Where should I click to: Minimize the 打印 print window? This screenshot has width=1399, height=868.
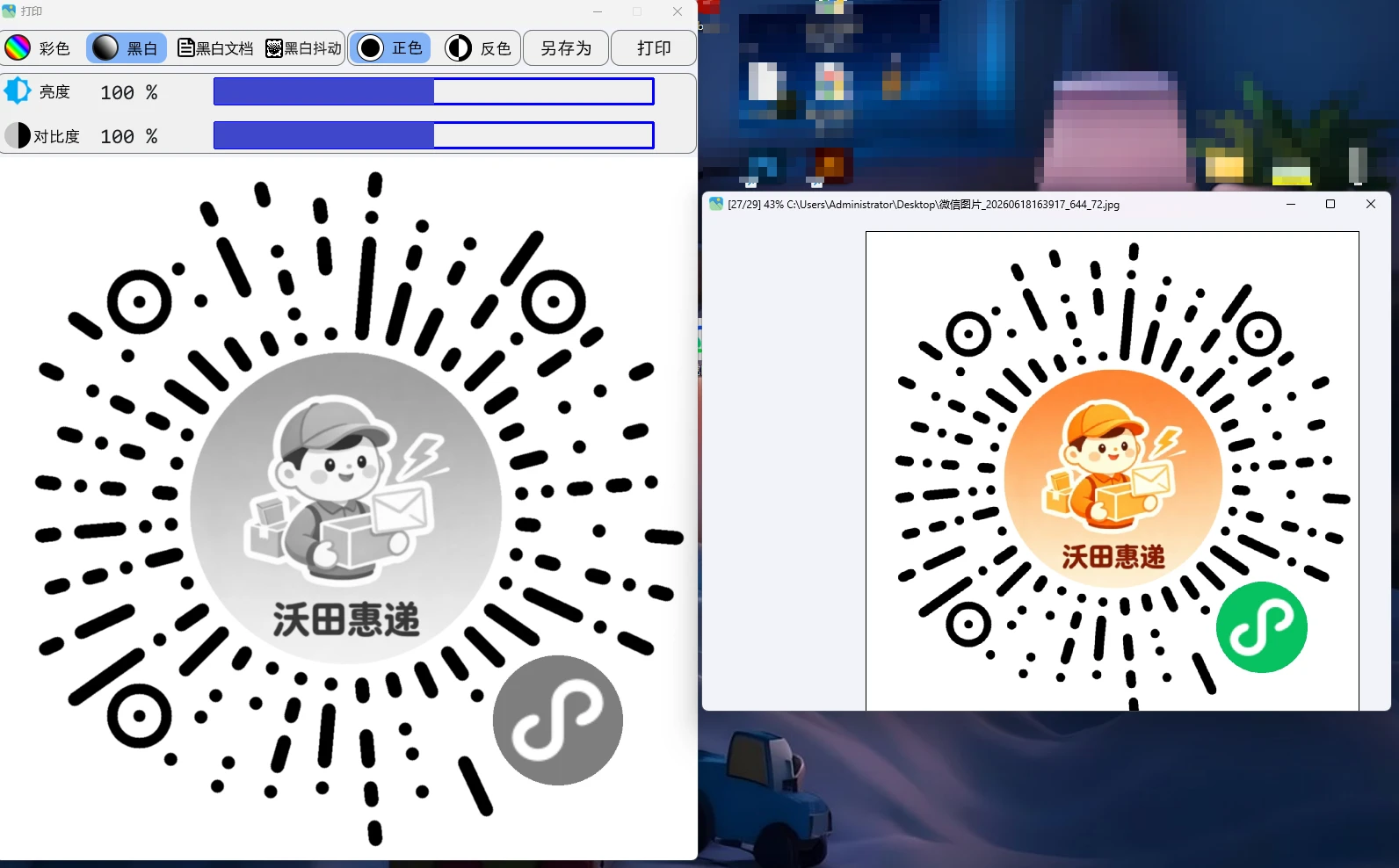tap(598, 11)
